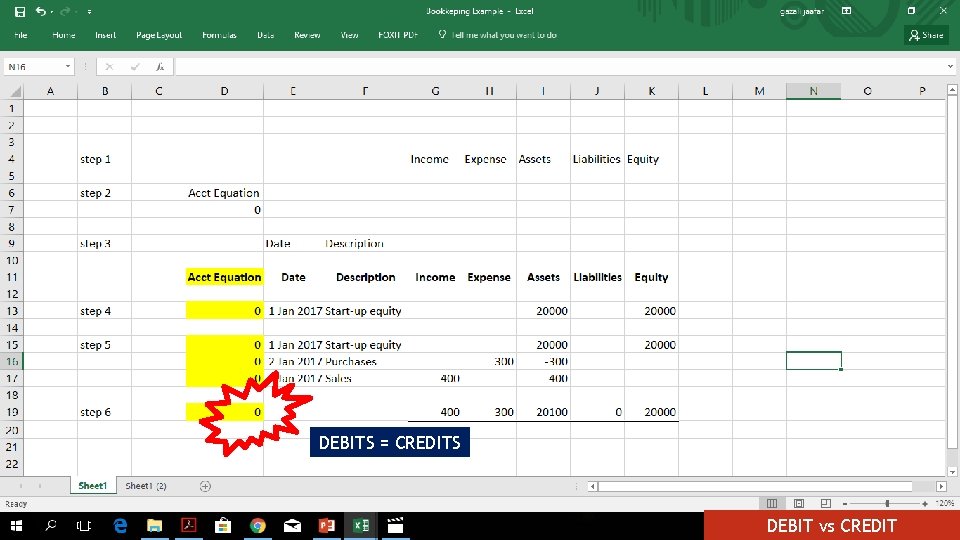The width and height of the screenshot is (960, 540).
Task: Switch to Normal view icon
Action: pos(772,503)
